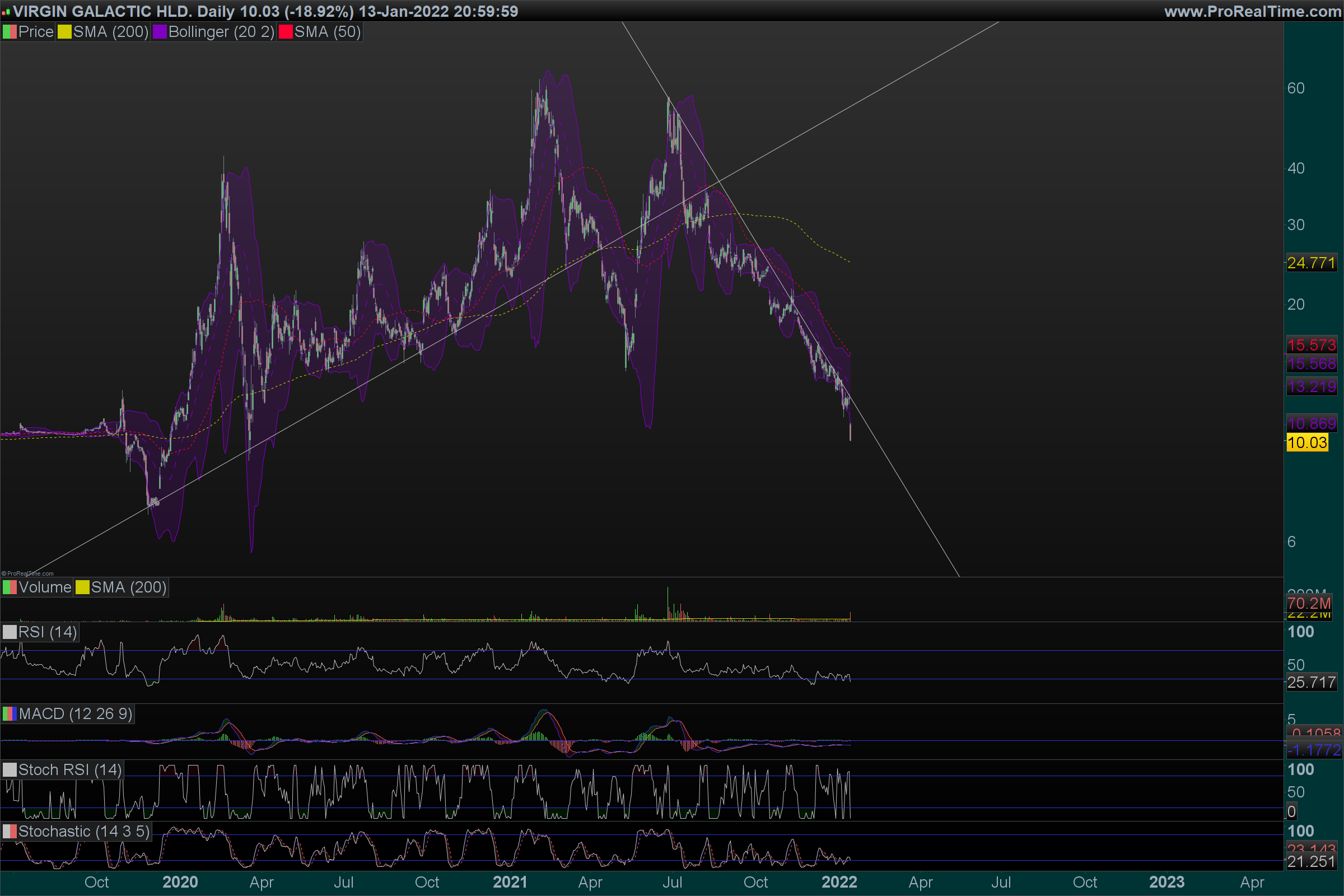This screenshot has width=1344, height=896.
Task: Click the red 15.573 SMA 50 value tag
Action: click(x=1311, y=344)
